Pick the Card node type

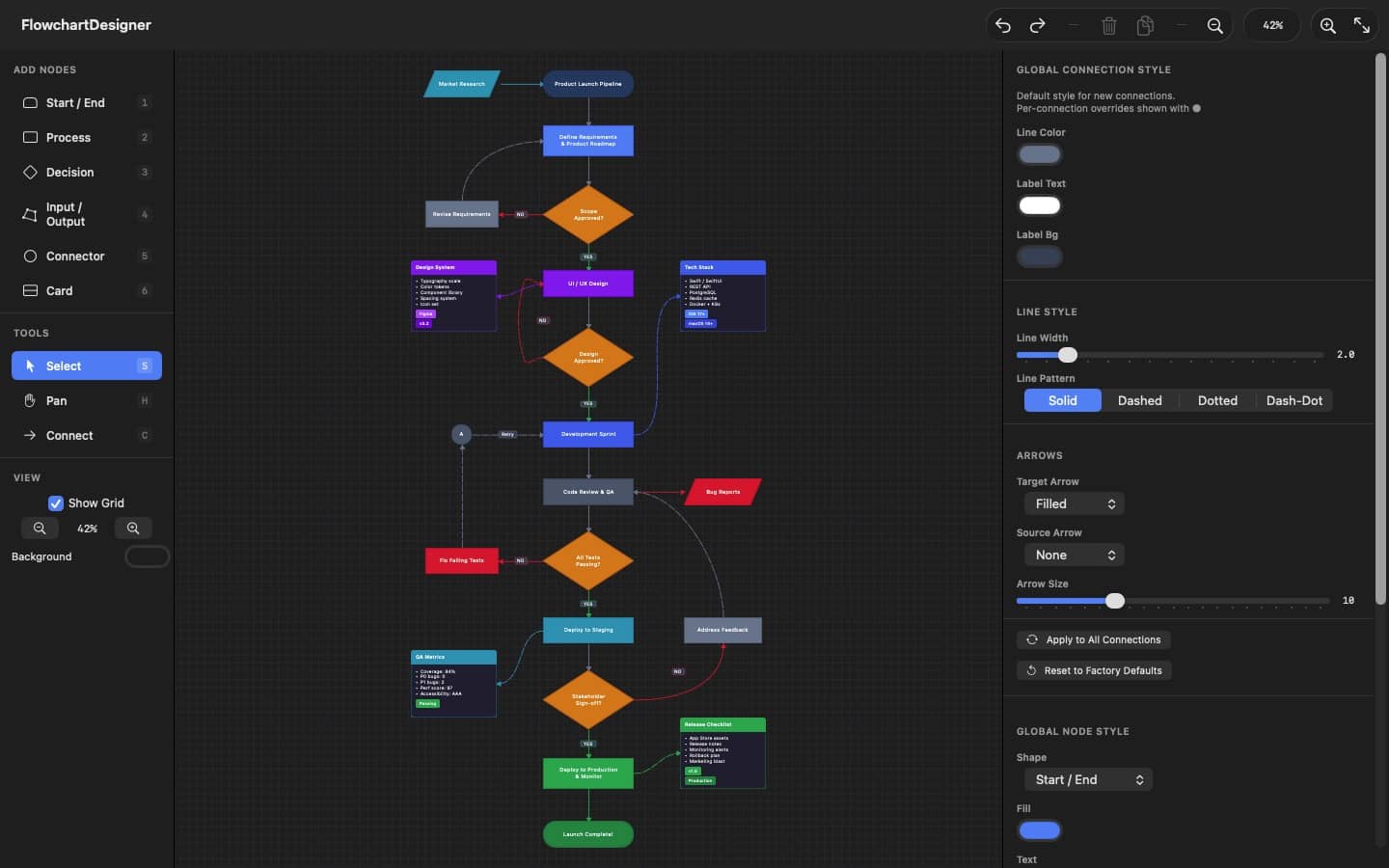click(x=86, y=290)
